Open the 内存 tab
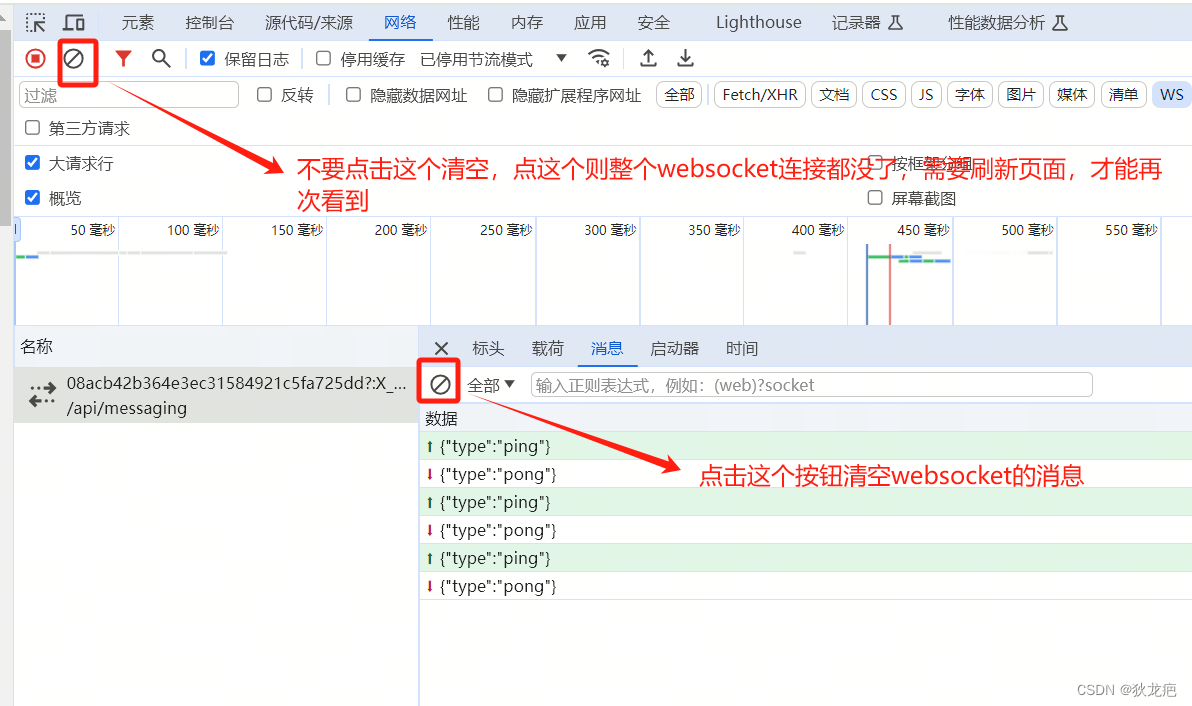 (x=527, y=23)
